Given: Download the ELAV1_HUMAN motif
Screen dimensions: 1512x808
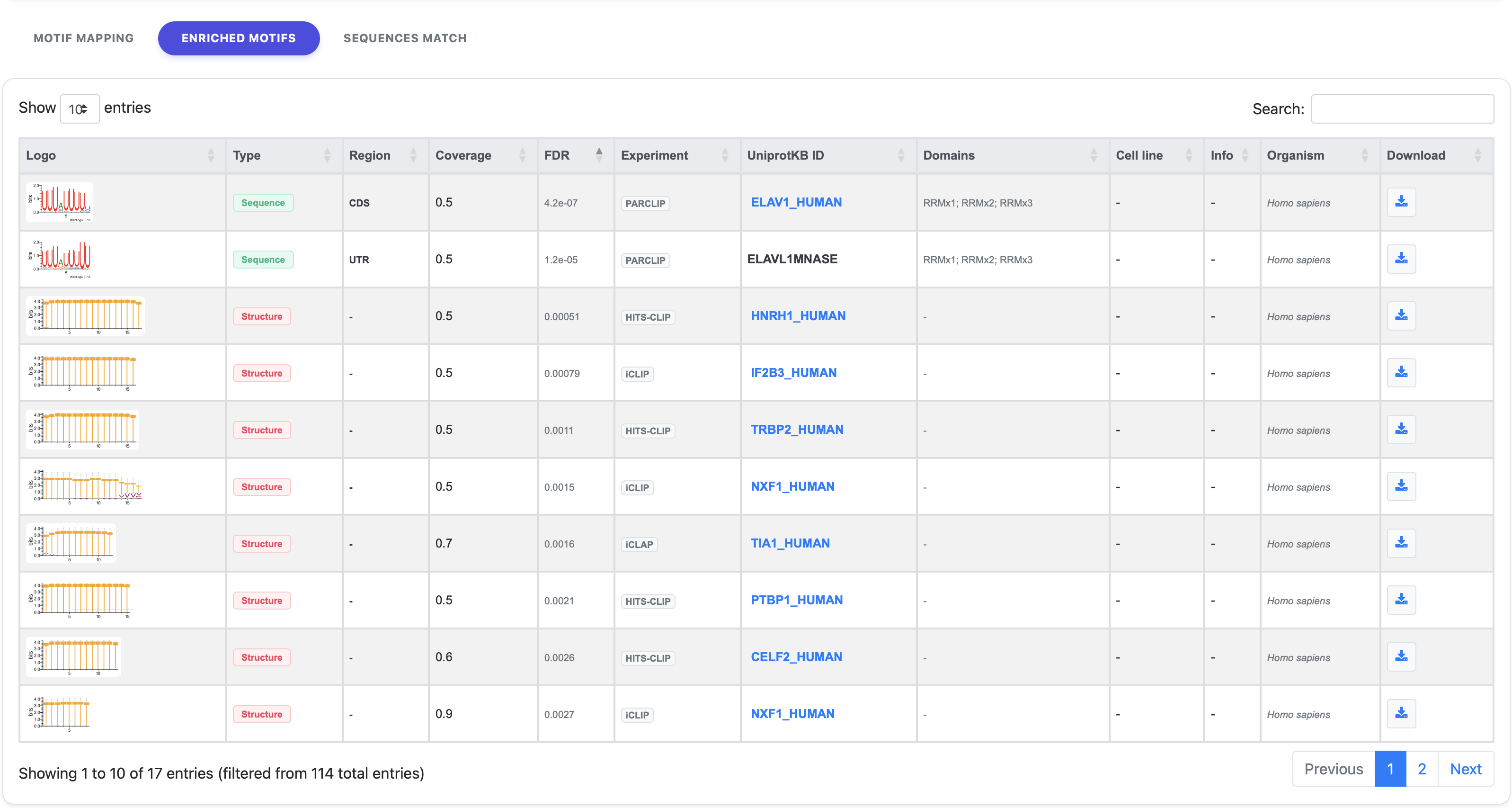Looking at the screenshot, I should (x=1401, y=202).
